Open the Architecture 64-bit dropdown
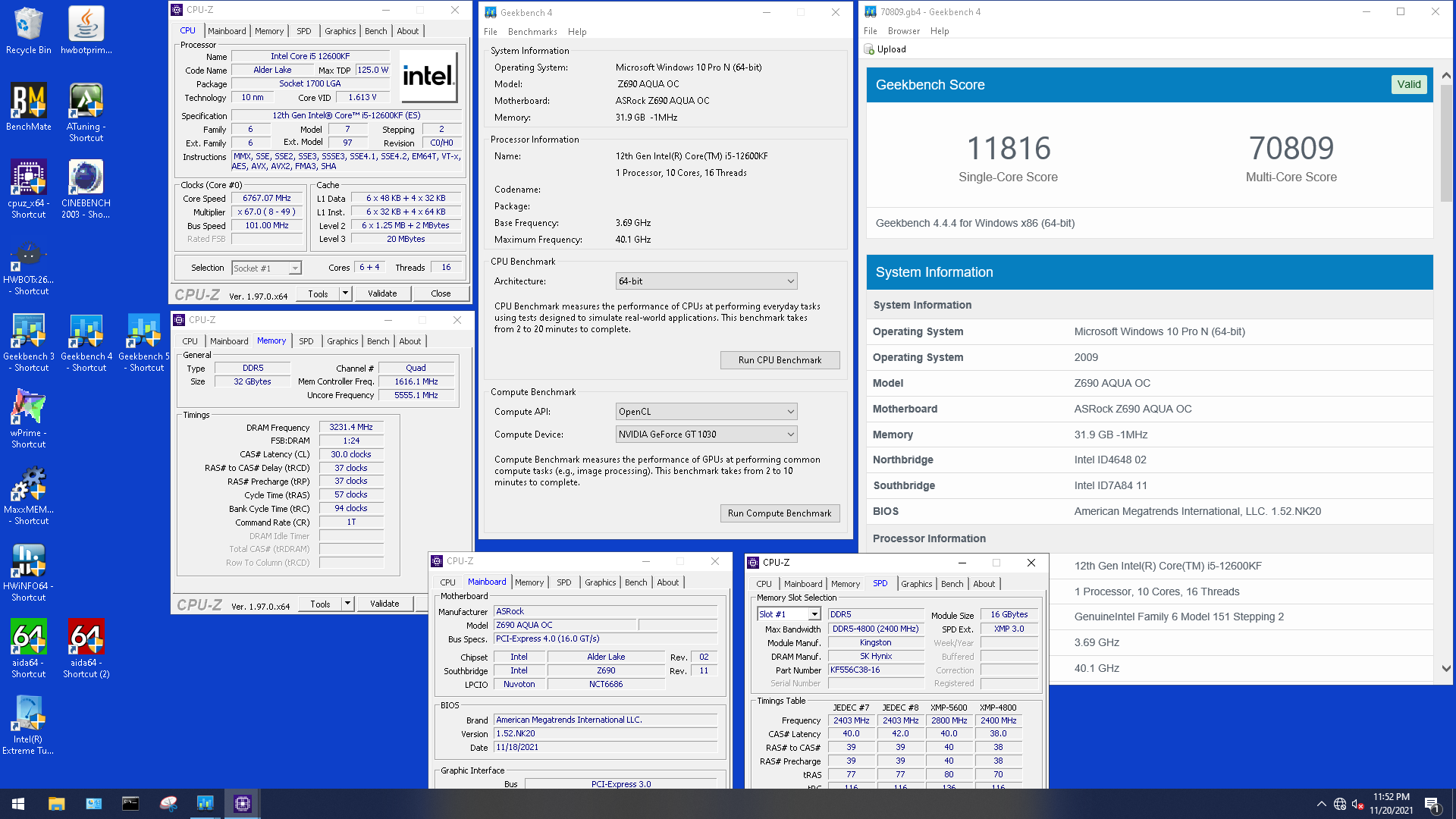This screenshot has width=1456, height=819. coord(706,281)
